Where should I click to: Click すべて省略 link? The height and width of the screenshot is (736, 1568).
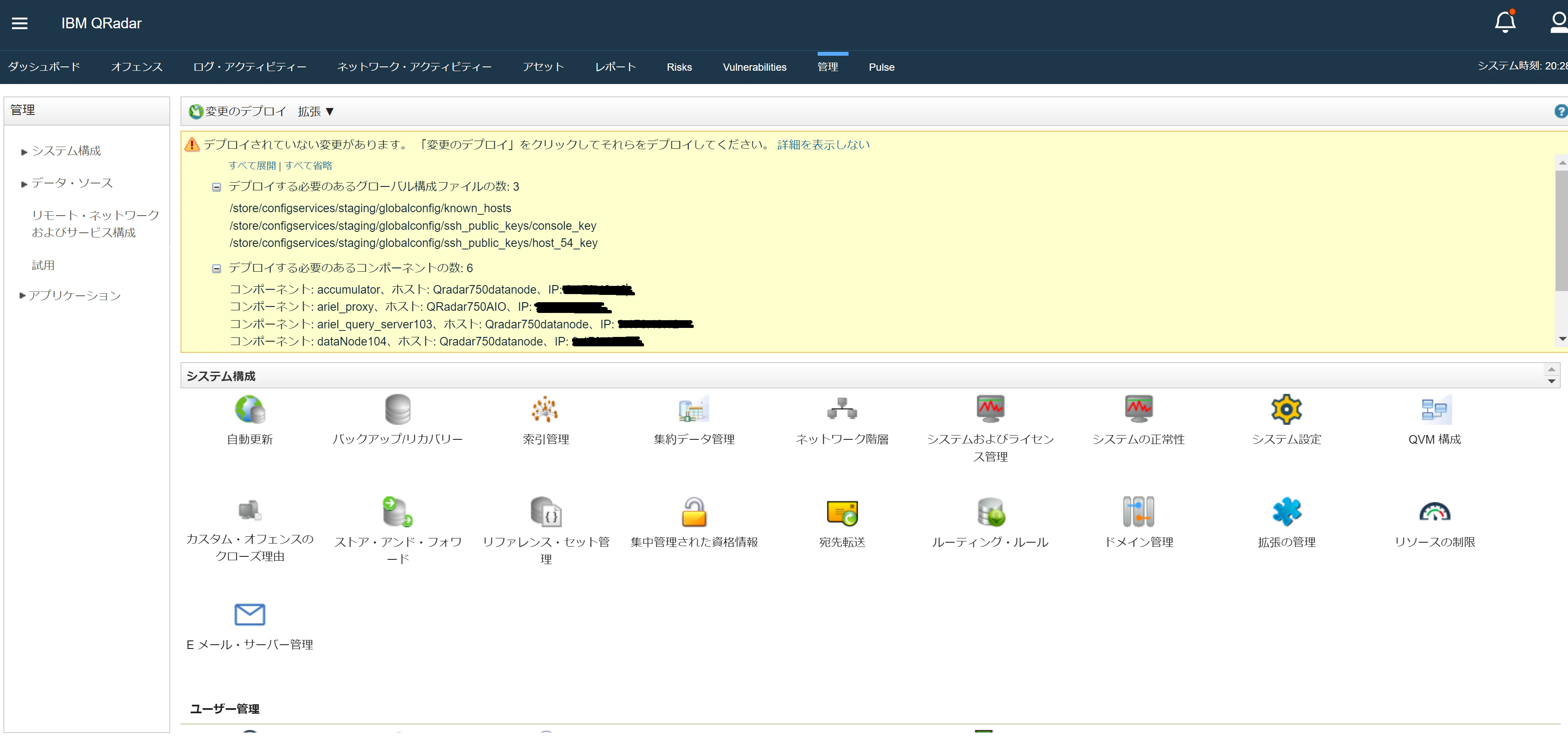308,165
